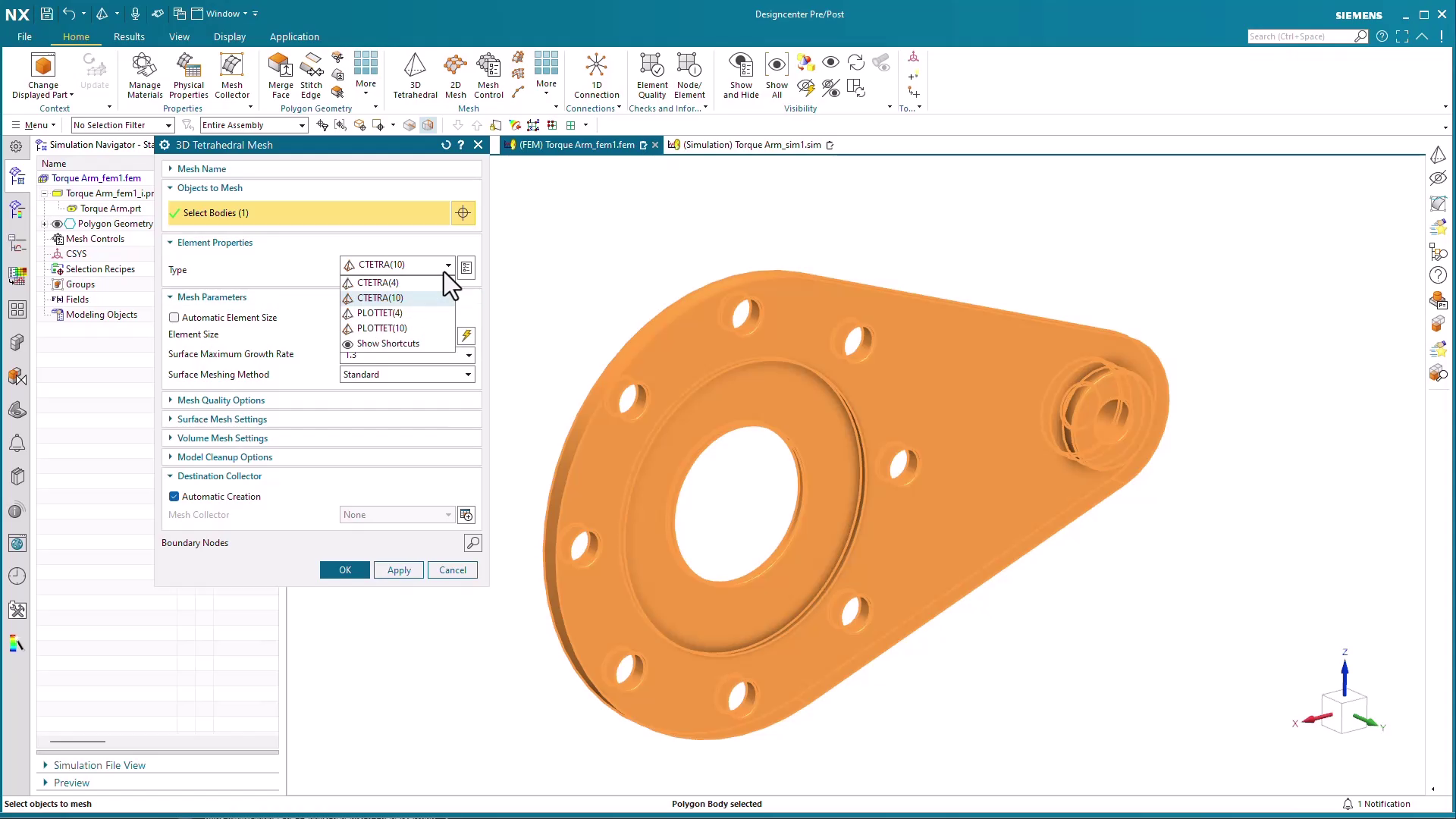Choose CTETRA(4) from the type list
This screenshot has height=819, width=1456.
378,283
